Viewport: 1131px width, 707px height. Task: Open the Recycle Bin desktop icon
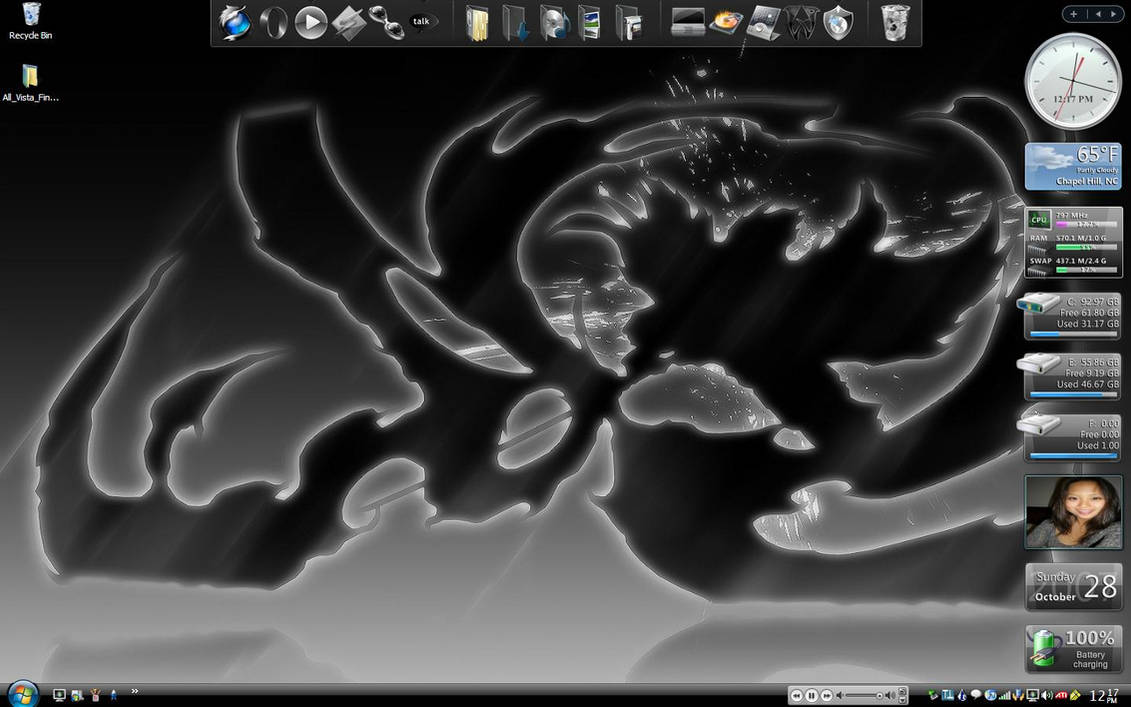click(30, 20)
